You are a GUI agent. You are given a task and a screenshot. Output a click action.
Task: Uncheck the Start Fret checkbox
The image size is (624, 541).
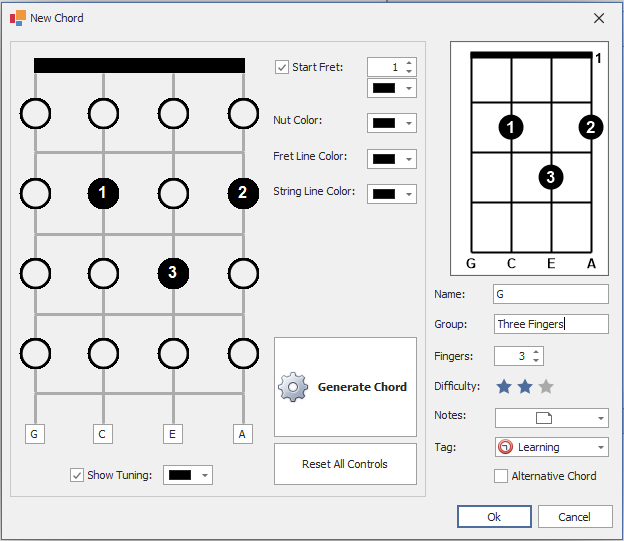[282, 67]
